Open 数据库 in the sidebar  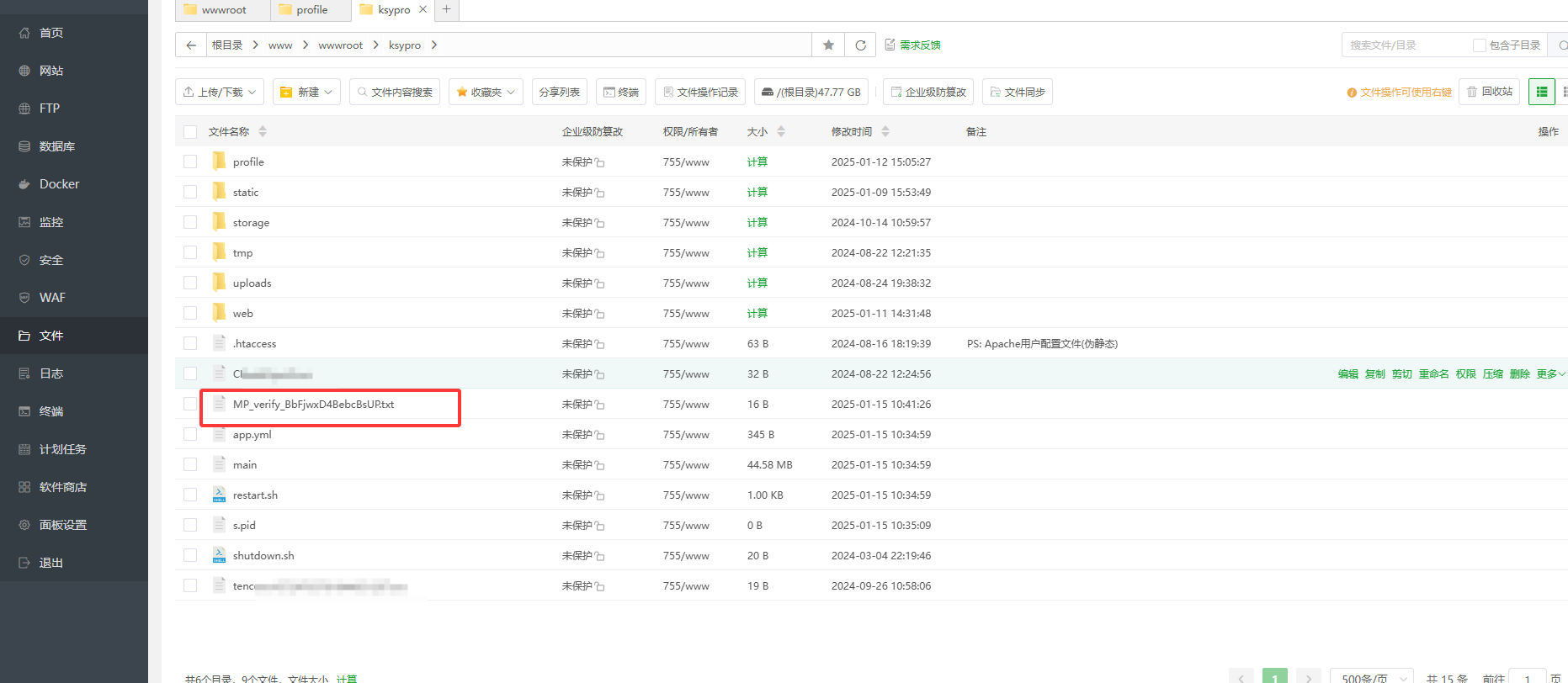pyautogui.click(x=57, y=146)
